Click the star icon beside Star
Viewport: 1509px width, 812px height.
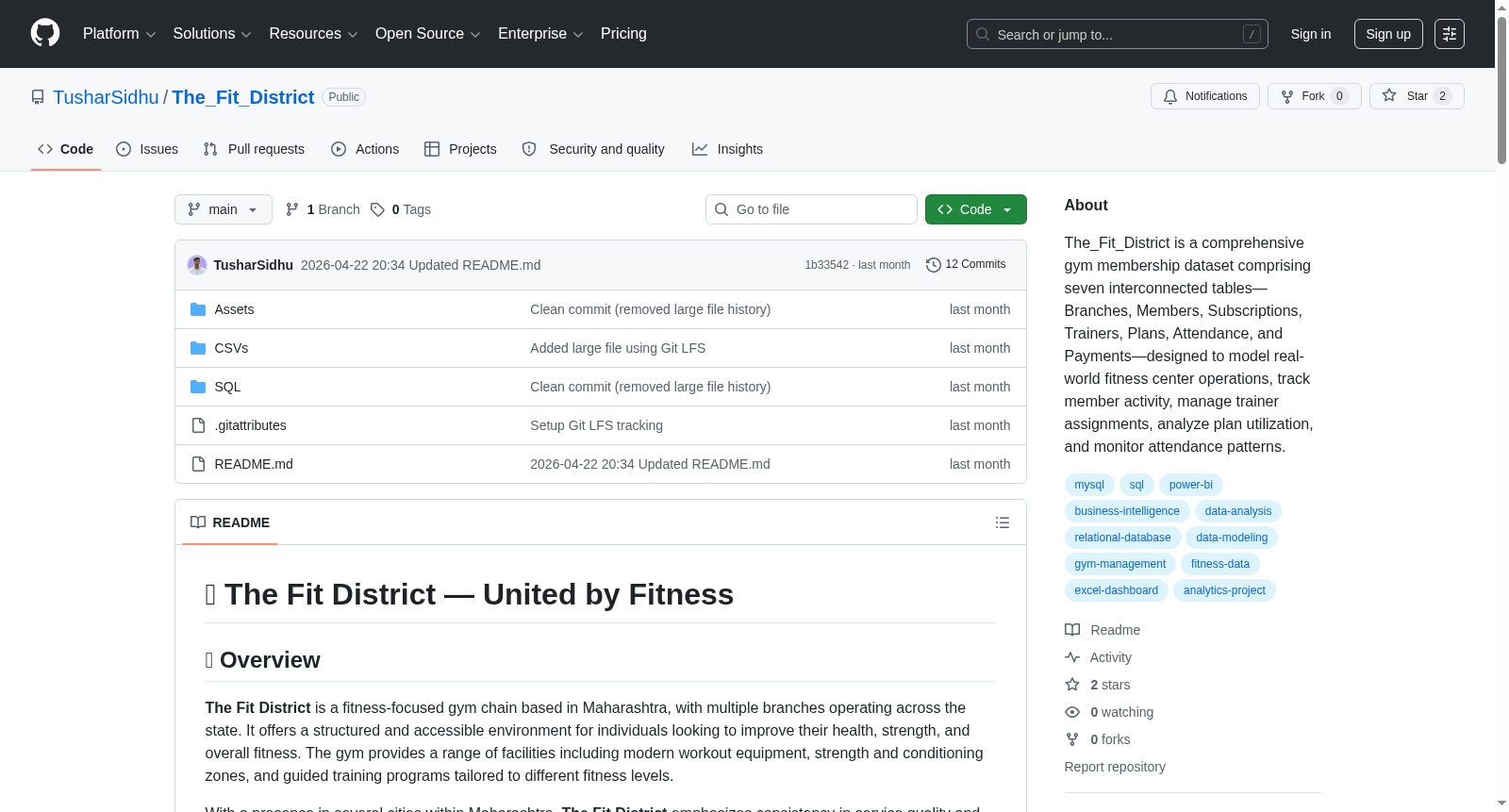tap(1389, 95)
